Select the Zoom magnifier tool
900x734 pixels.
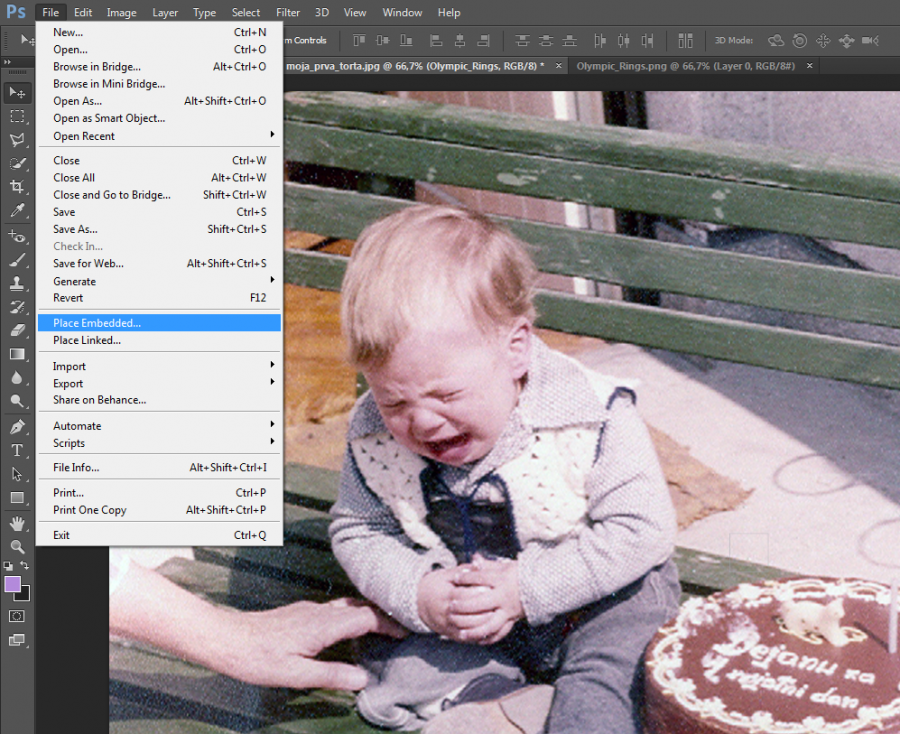(17, 547)
